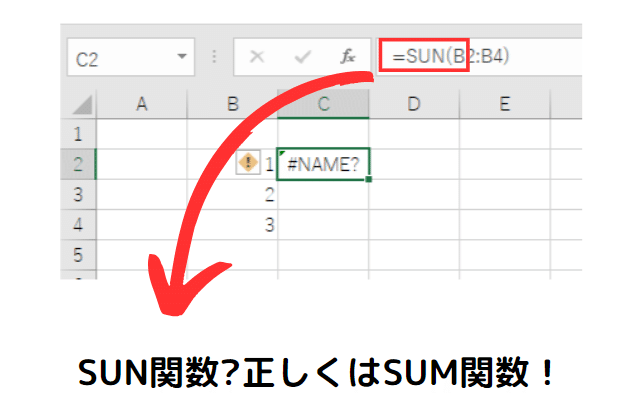Open Insert Function fx dialog
This screenshot has height=393, width=641.
coord(348,57)
